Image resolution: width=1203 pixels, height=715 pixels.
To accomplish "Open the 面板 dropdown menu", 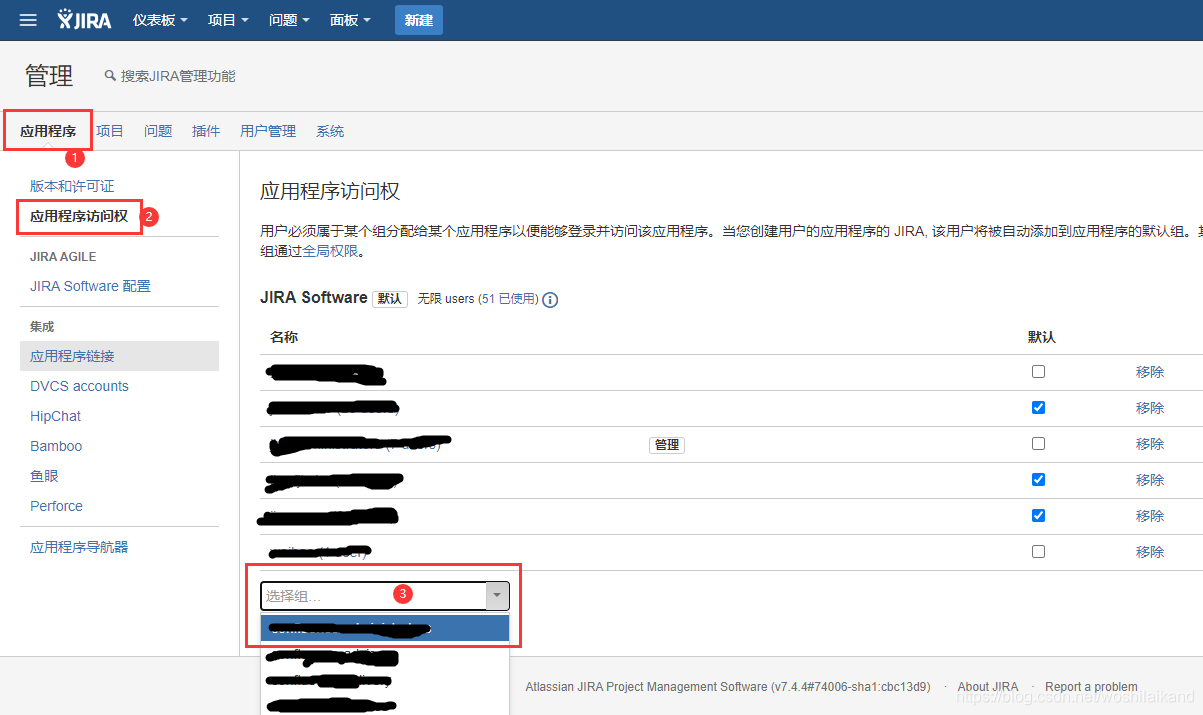I will (x=350, y=20).
